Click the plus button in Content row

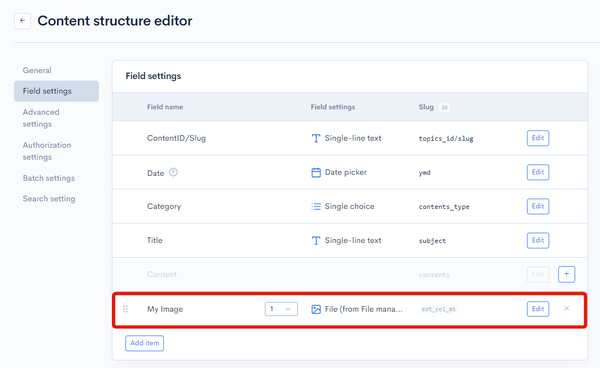click(x=566, y=274)
